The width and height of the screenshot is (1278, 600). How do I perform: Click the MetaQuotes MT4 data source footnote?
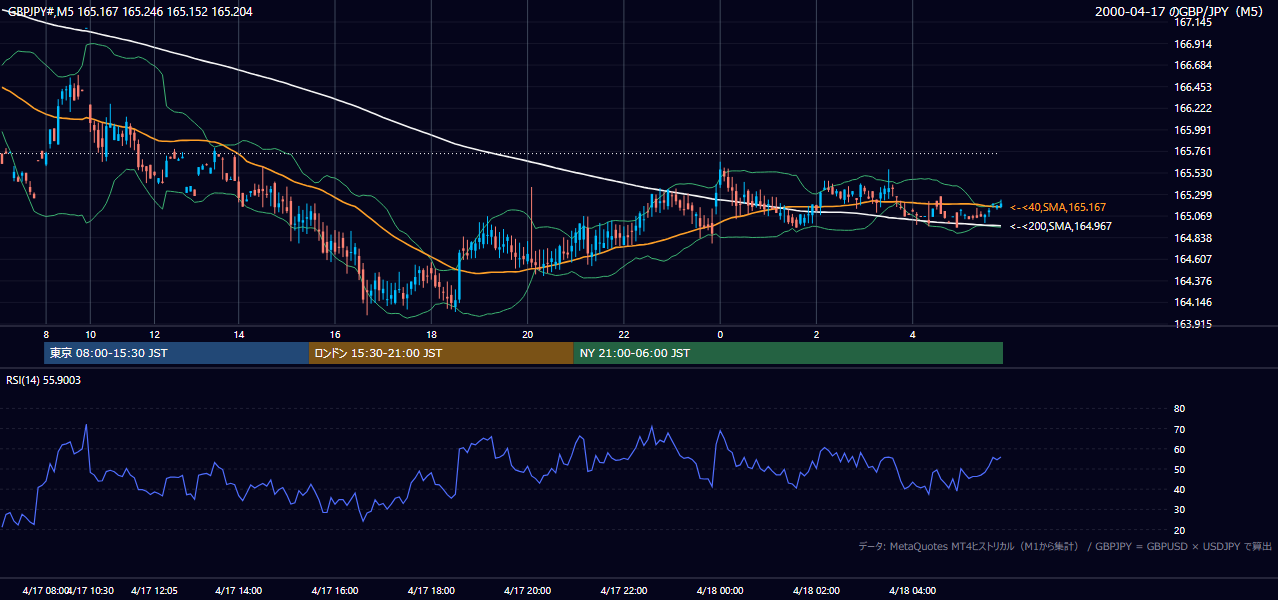[1065, 546]
